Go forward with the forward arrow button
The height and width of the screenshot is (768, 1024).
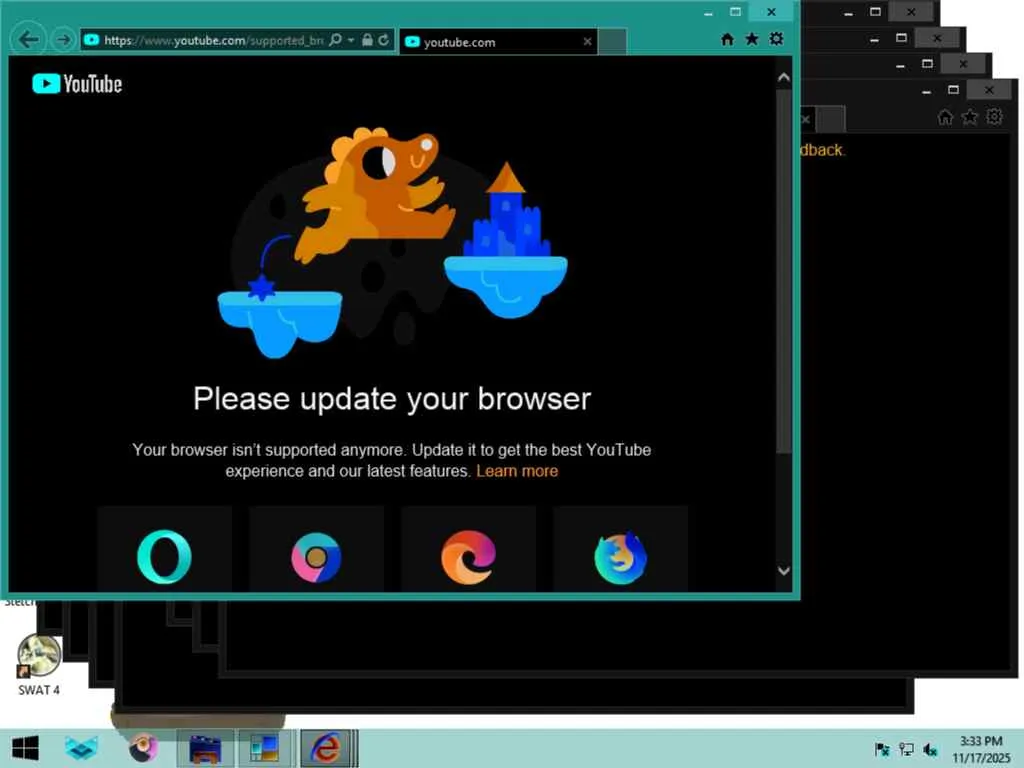click(x=63, y=40)
